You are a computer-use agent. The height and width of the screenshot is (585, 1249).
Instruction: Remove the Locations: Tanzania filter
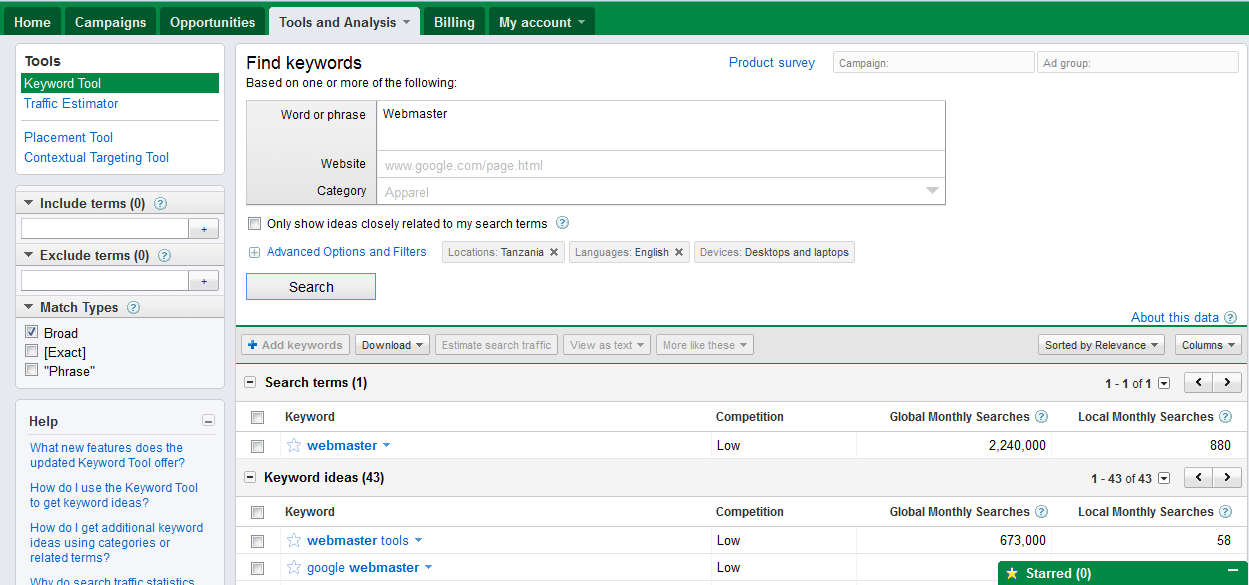(554, 253)
